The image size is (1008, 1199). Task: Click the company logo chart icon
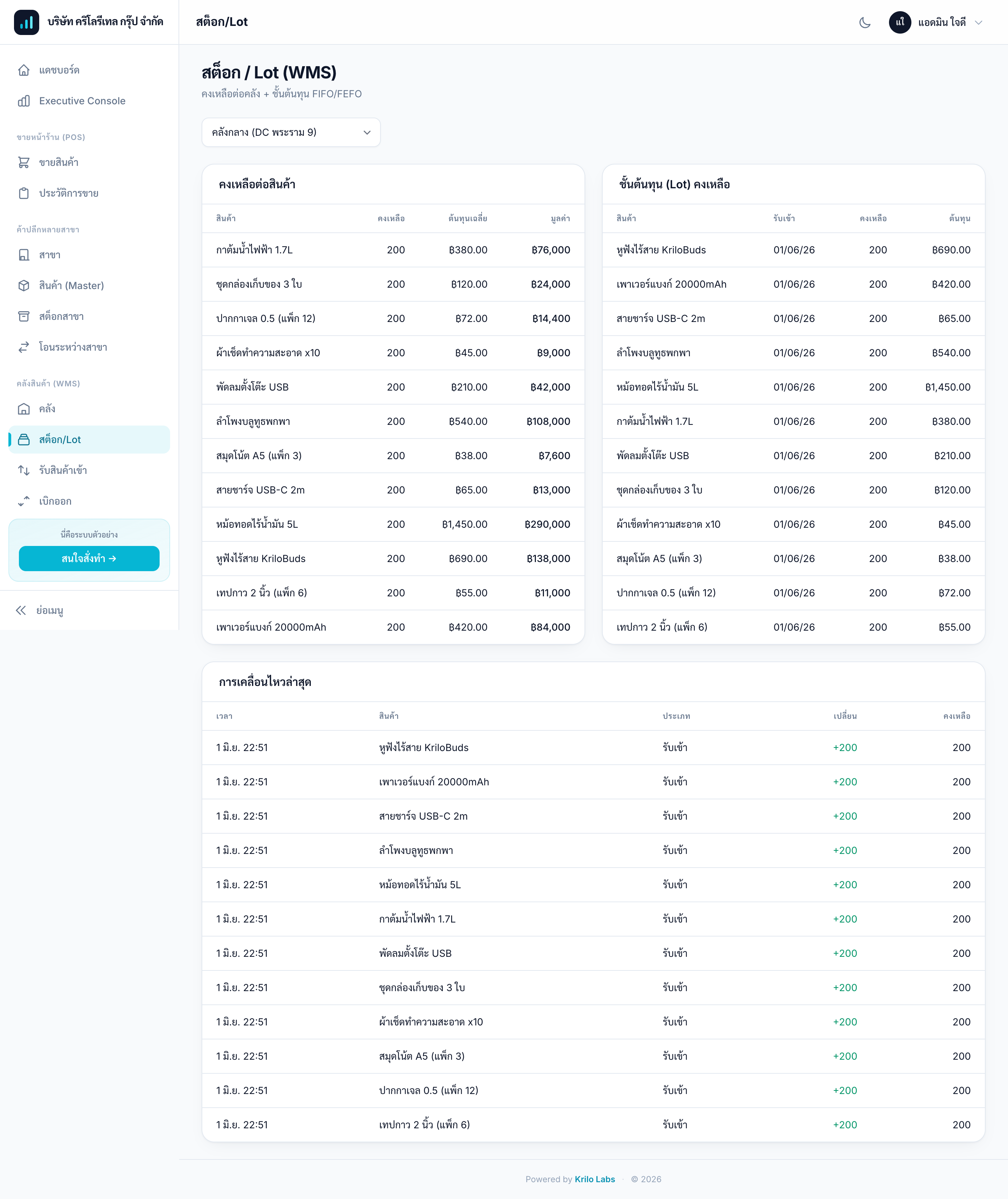pyautogui.click(x=26, y=22)
